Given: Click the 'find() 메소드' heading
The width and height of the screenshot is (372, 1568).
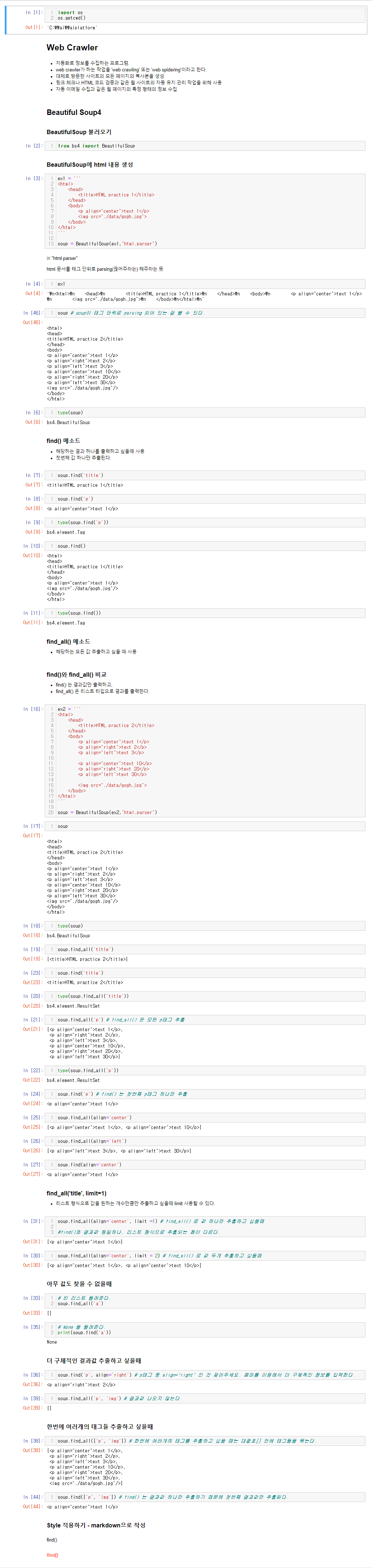Looking at the screenshot, I should 64,441.
